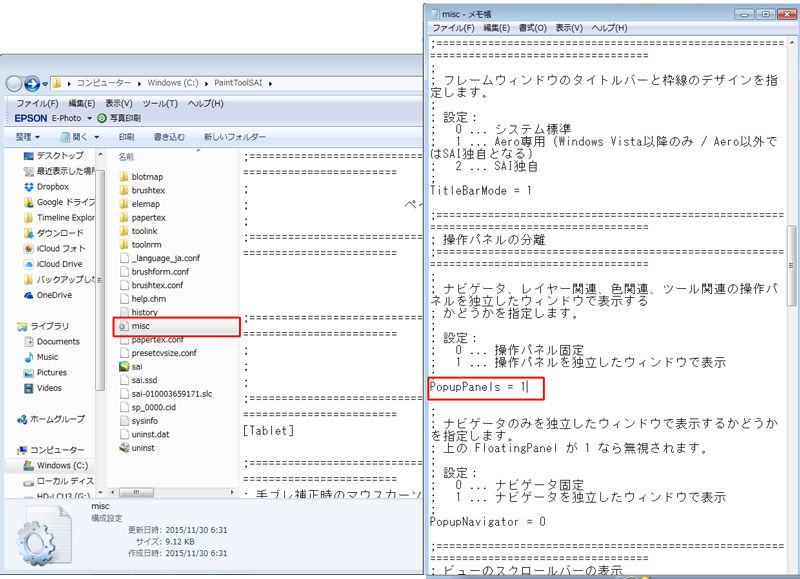Select the _language_ja.conf file
The image size is (800, 579).
point(160,258)
